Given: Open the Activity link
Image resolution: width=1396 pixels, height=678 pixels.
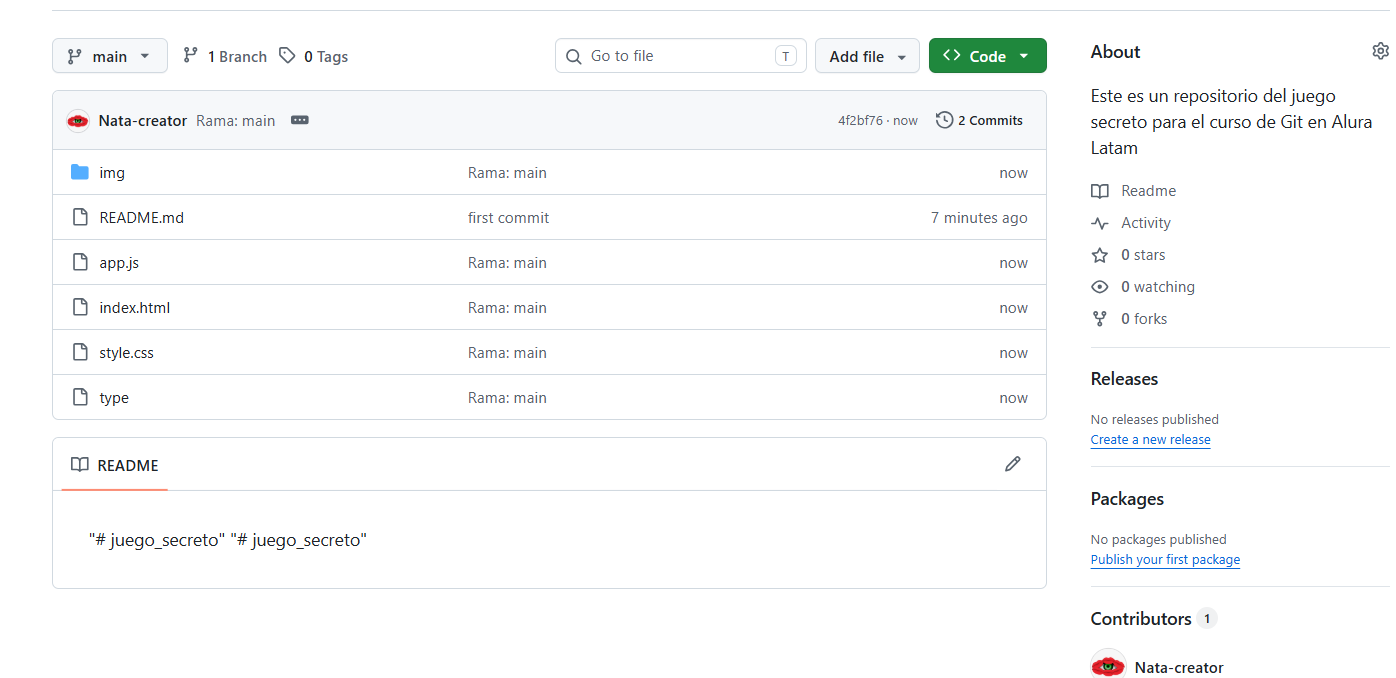Looking at the screenshot, I should coord(1146,222).
